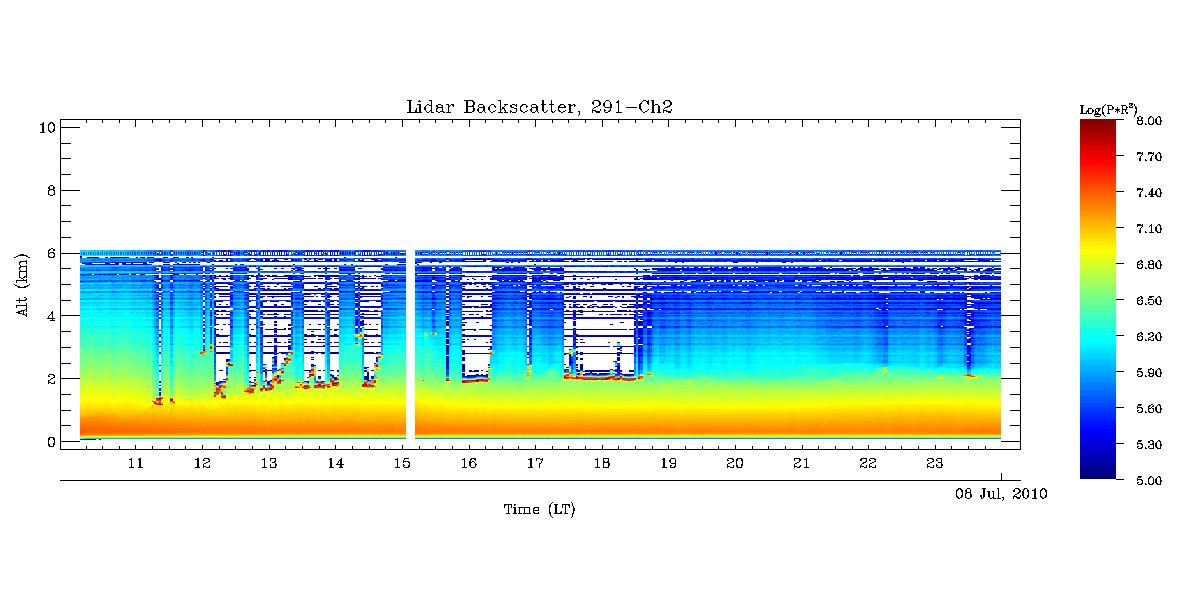The height and width of the screenshot is (600, 1200).
Task: Click the white data gap near 15 LT
Action: (410, 344)
